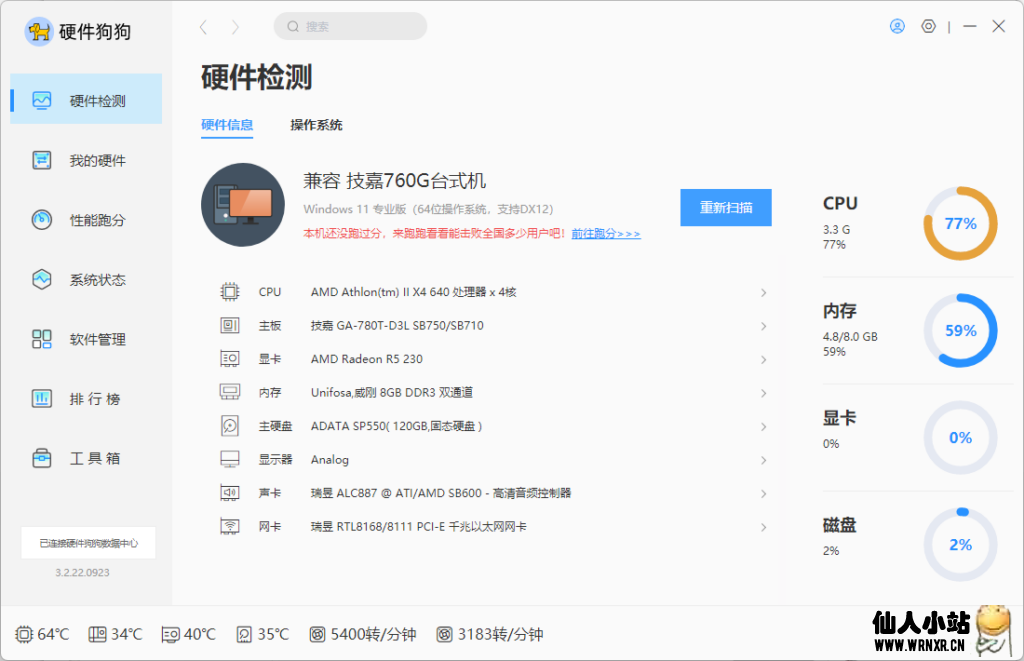Click the 重新扫描 rescan button

[x=725, y=207]
